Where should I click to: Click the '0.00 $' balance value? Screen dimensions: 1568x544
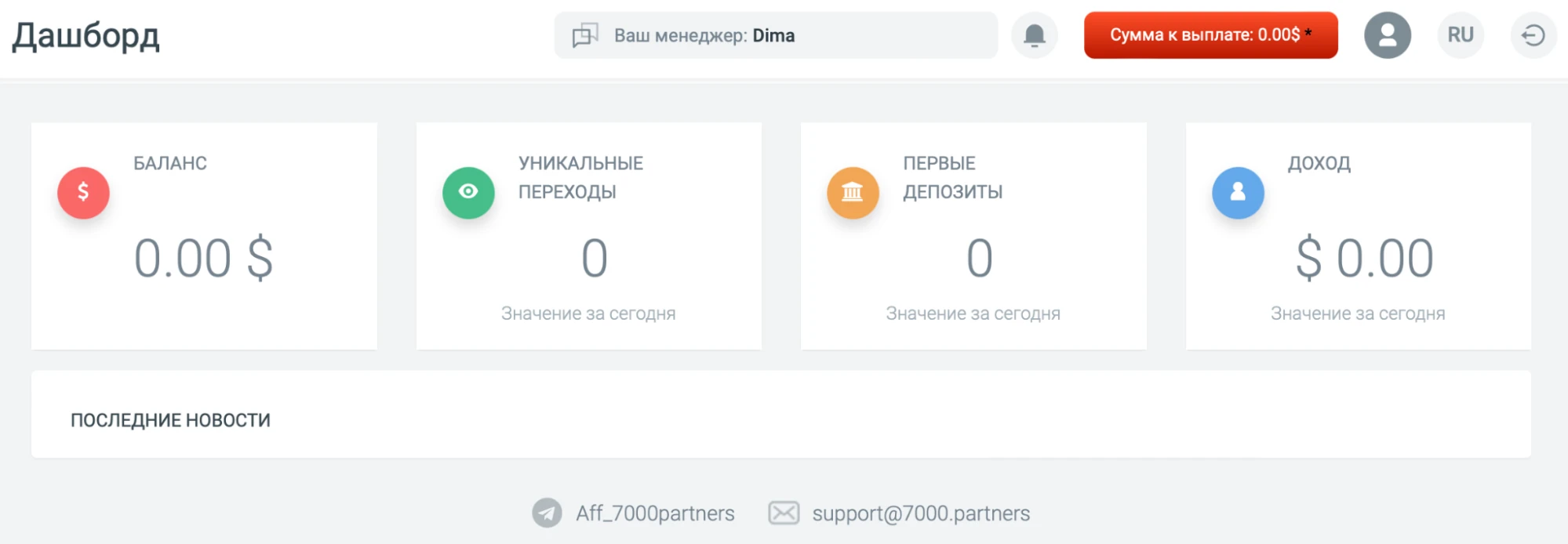pos(204,259)
